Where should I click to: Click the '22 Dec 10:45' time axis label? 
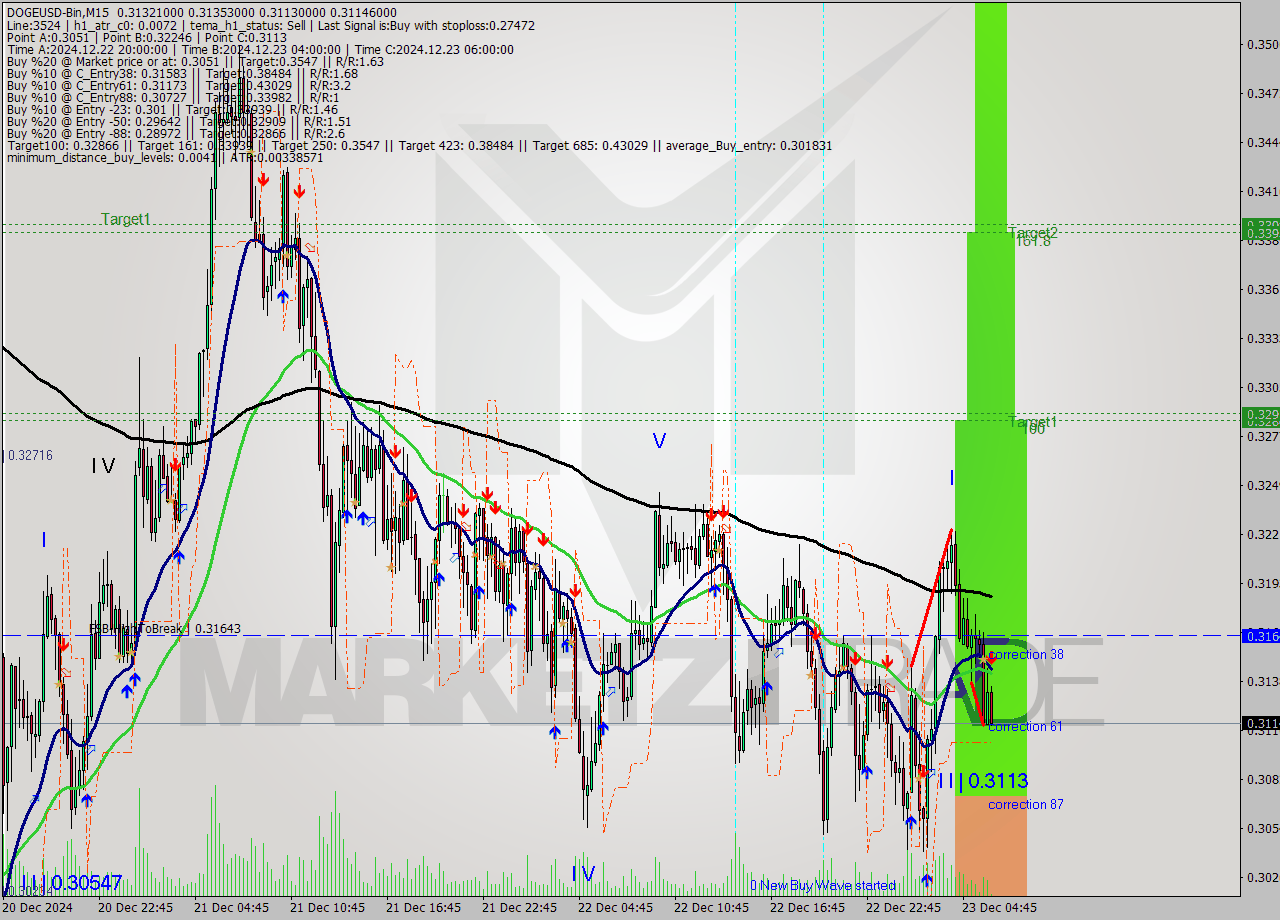tap(711, 908)
